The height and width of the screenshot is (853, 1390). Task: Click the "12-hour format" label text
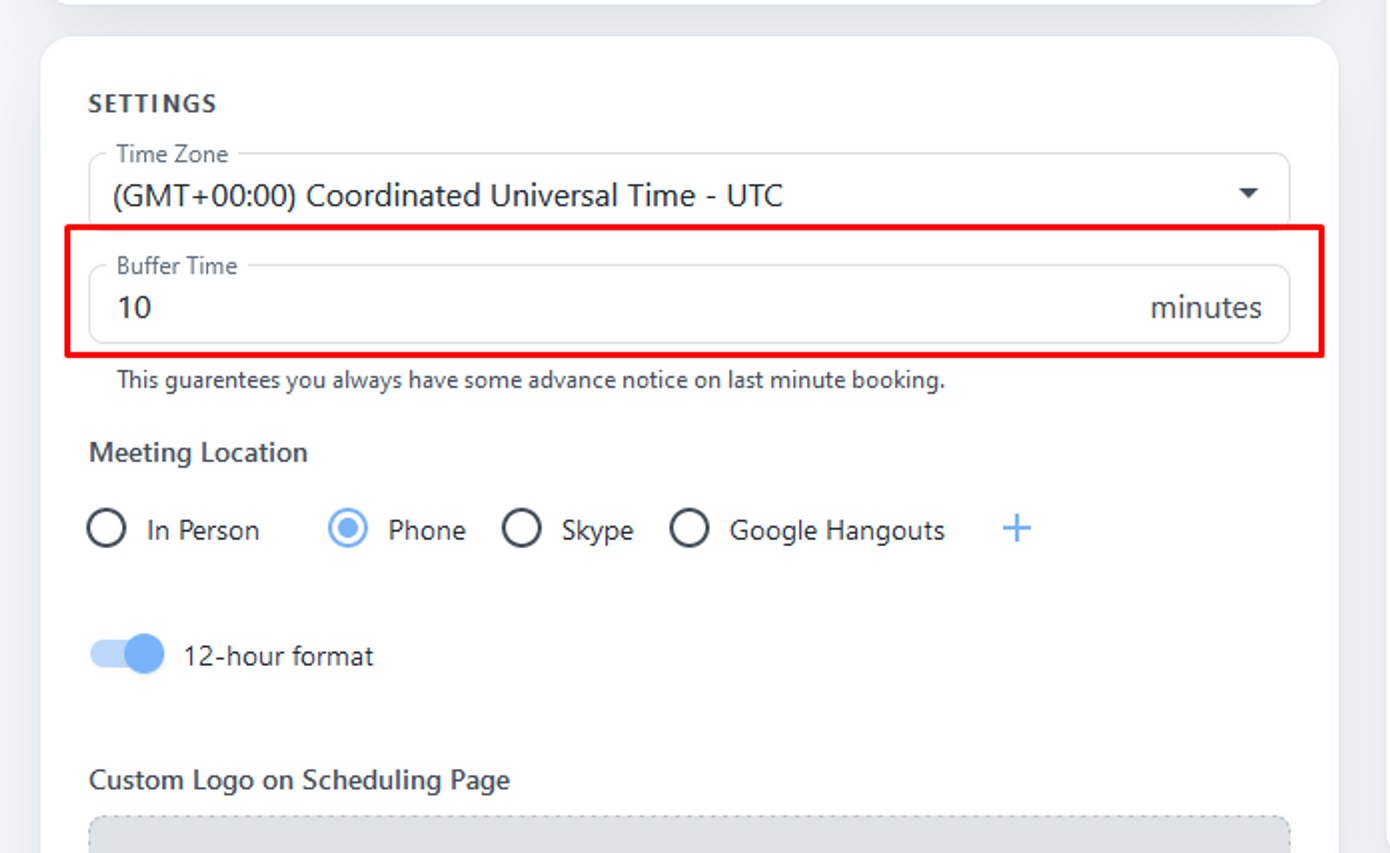[278, 657]
